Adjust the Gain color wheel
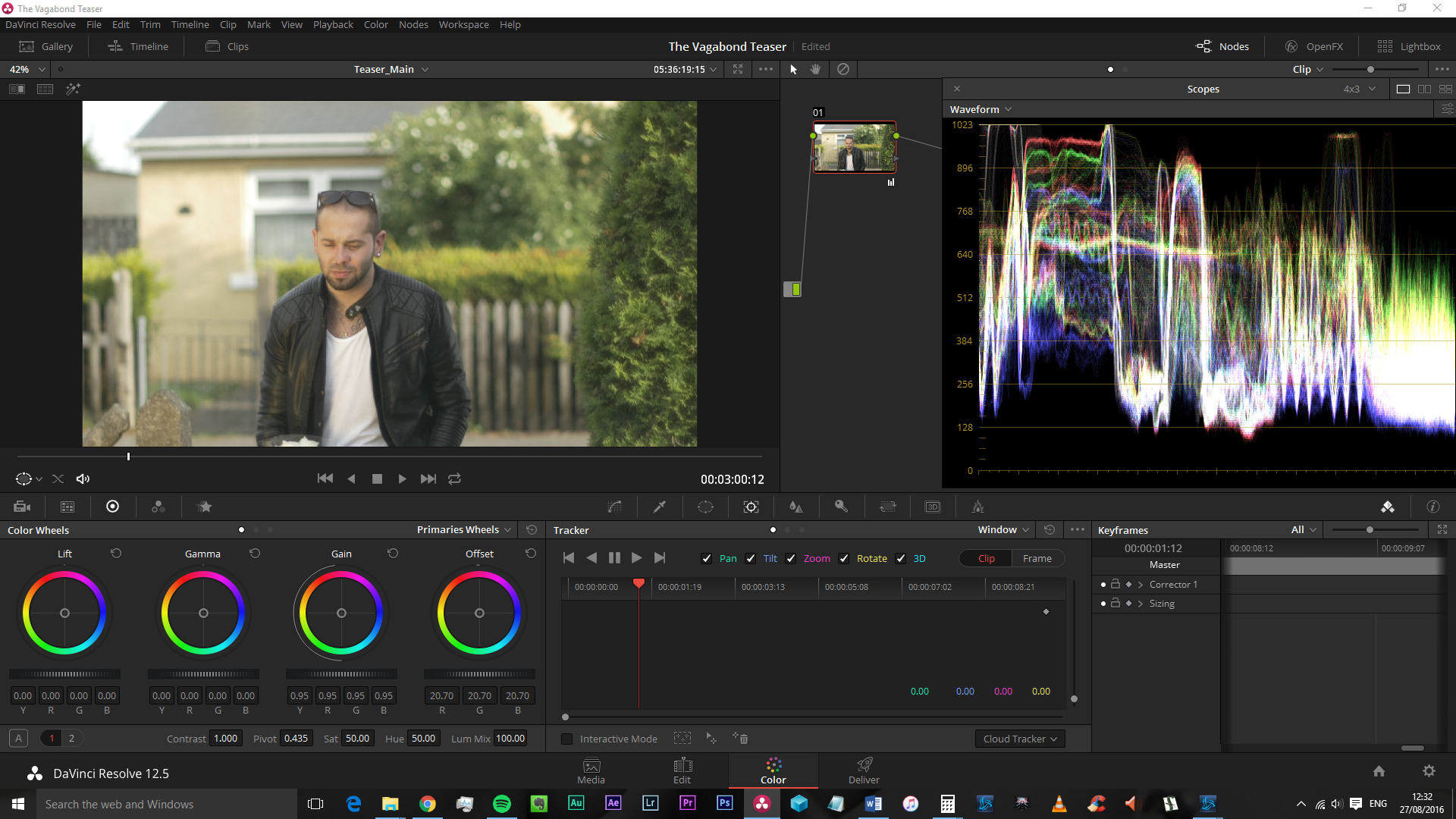 341,613
